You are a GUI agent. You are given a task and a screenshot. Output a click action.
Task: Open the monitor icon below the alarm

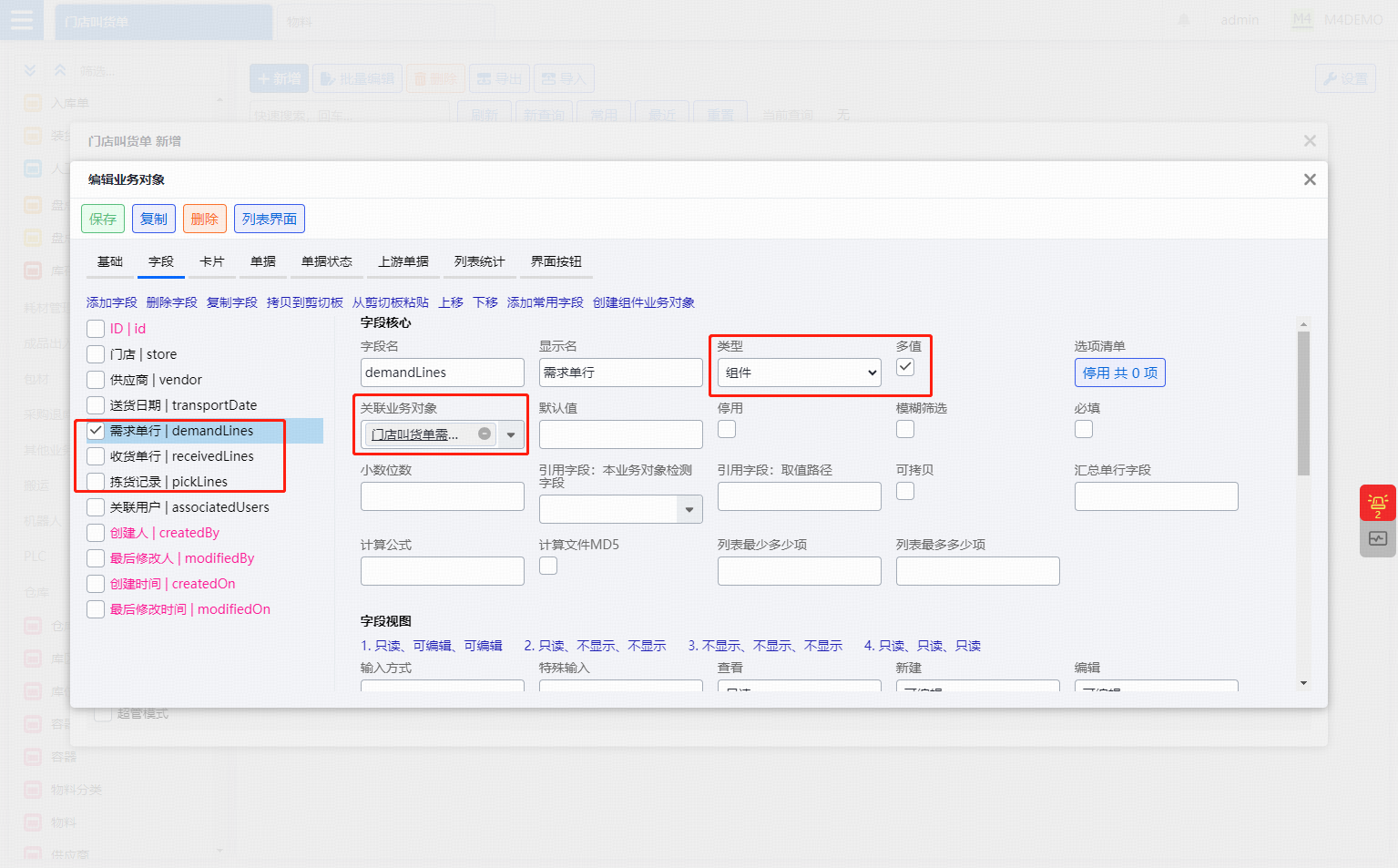coord(1378,539)
